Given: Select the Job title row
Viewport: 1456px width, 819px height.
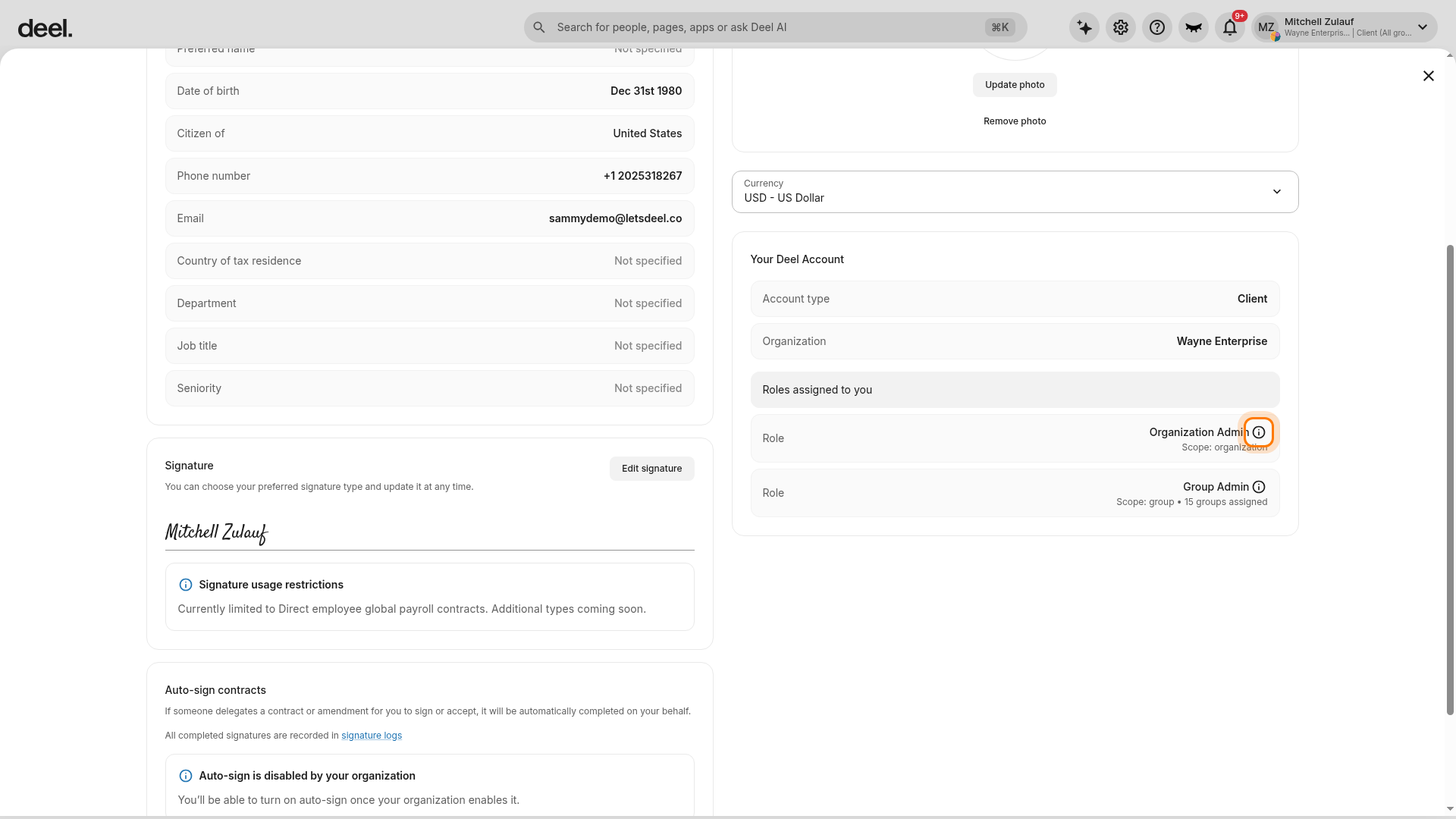Looking at the screenshot, I should coord(429,346).
